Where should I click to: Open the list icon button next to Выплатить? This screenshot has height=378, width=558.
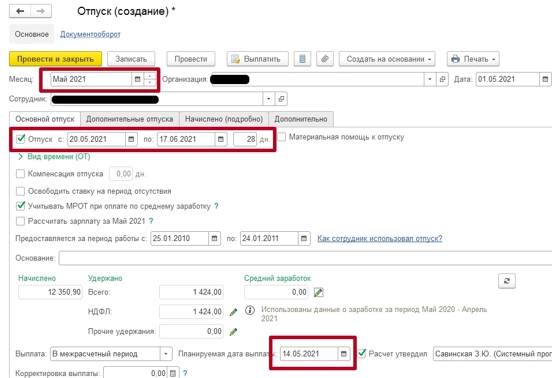pos(302,59)
